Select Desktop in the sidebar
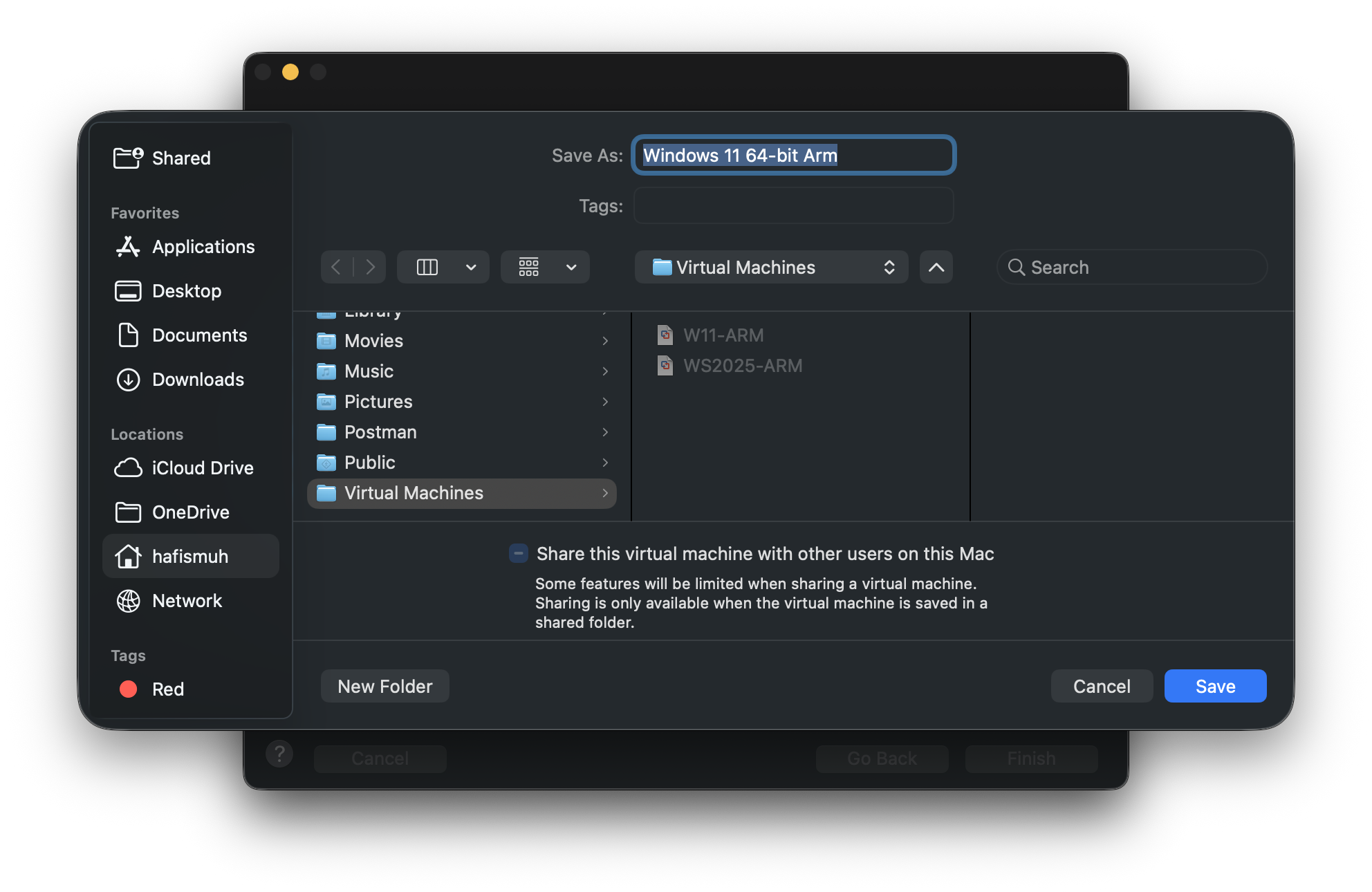Screen dimensions: 1372x892 point(186,291)
